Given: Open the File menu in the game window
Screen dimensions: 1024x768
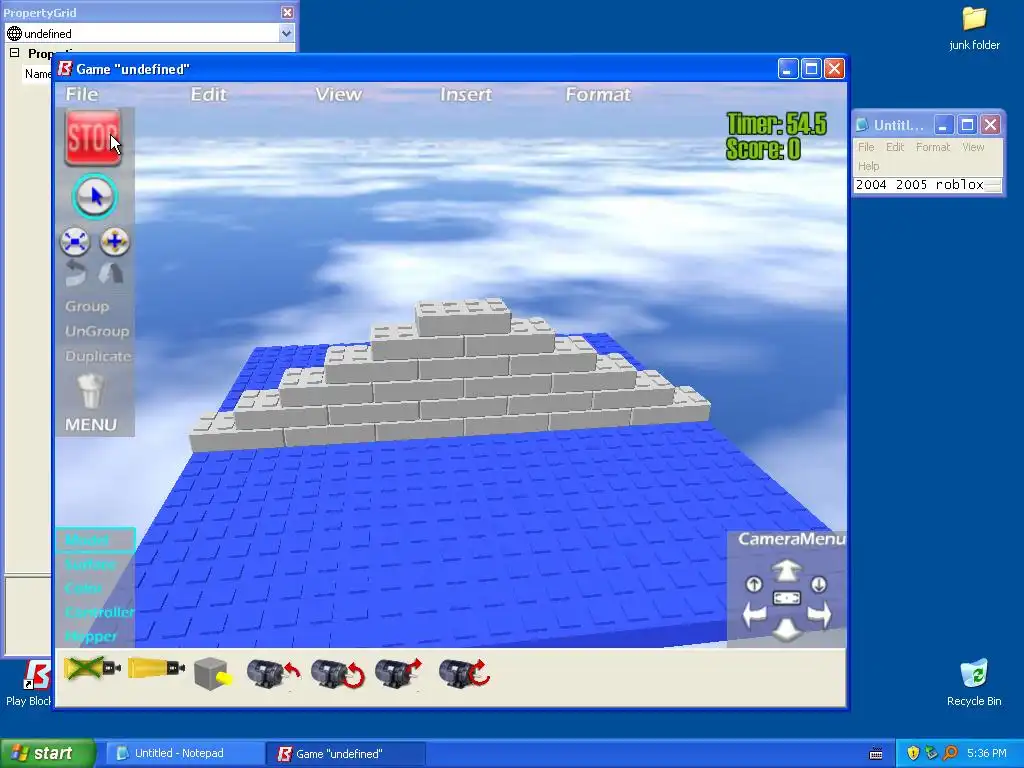Looking at the screenshot, I should [82, 94].
